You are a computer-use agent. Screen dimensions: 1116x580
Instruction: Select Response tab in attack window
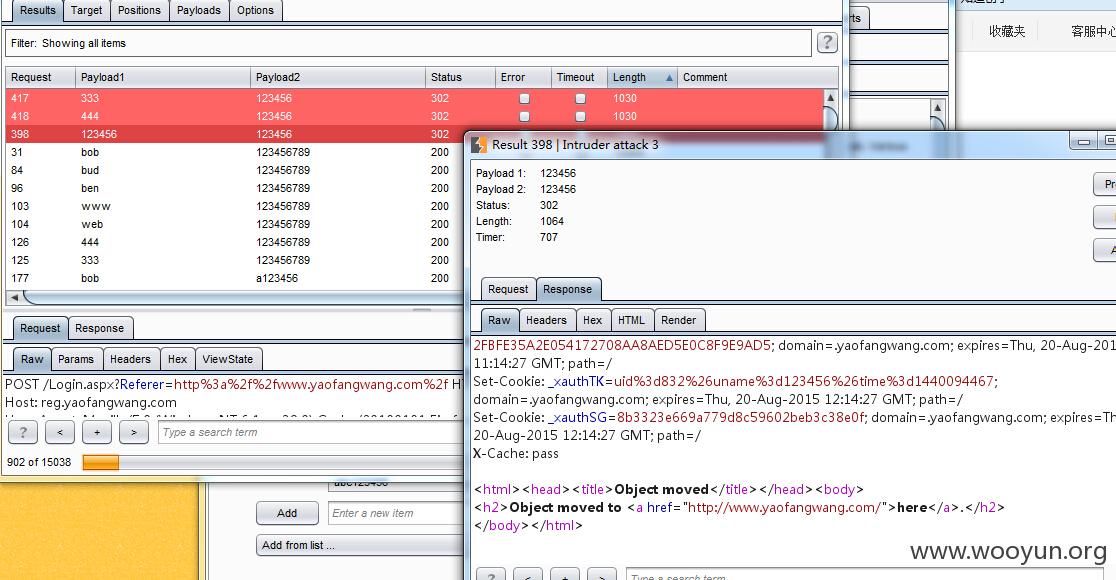pos(100,328)
